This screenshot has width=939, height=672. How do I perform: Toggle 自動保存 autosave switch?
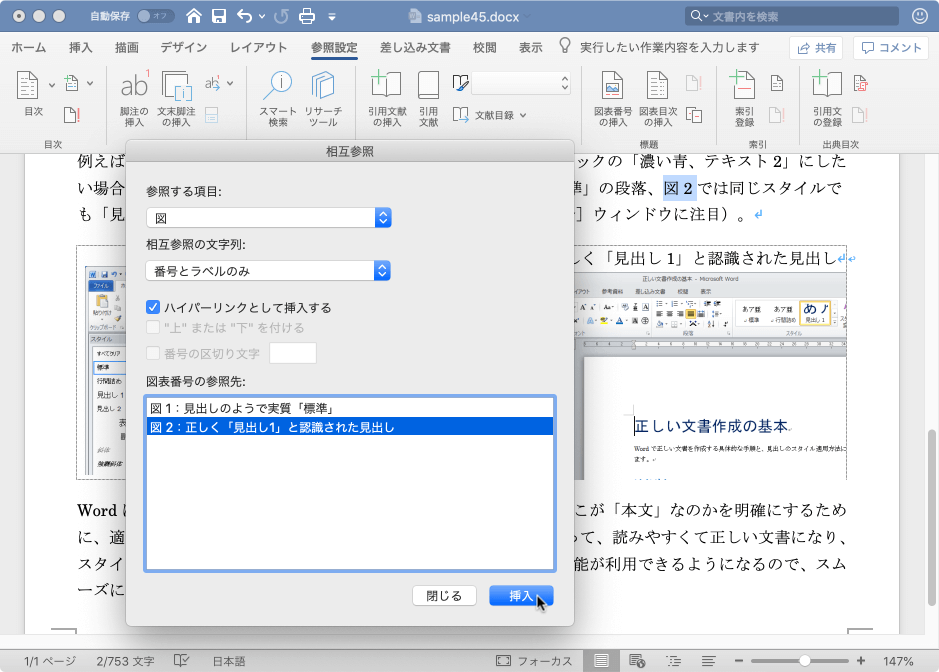tap(155, 16)
